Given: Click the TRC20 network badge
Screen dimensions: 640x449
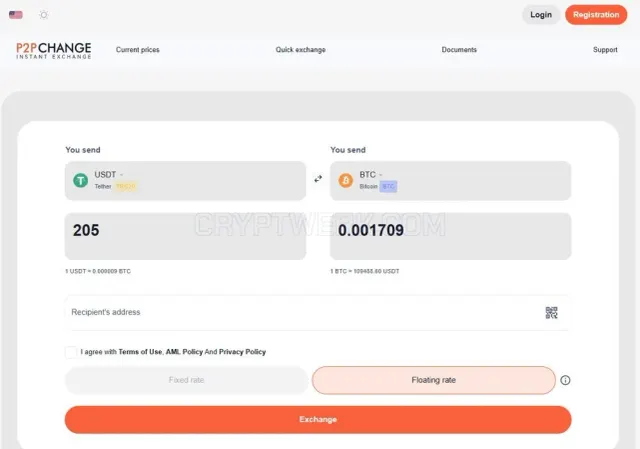Looking at the screenshot, I should 126,187.
